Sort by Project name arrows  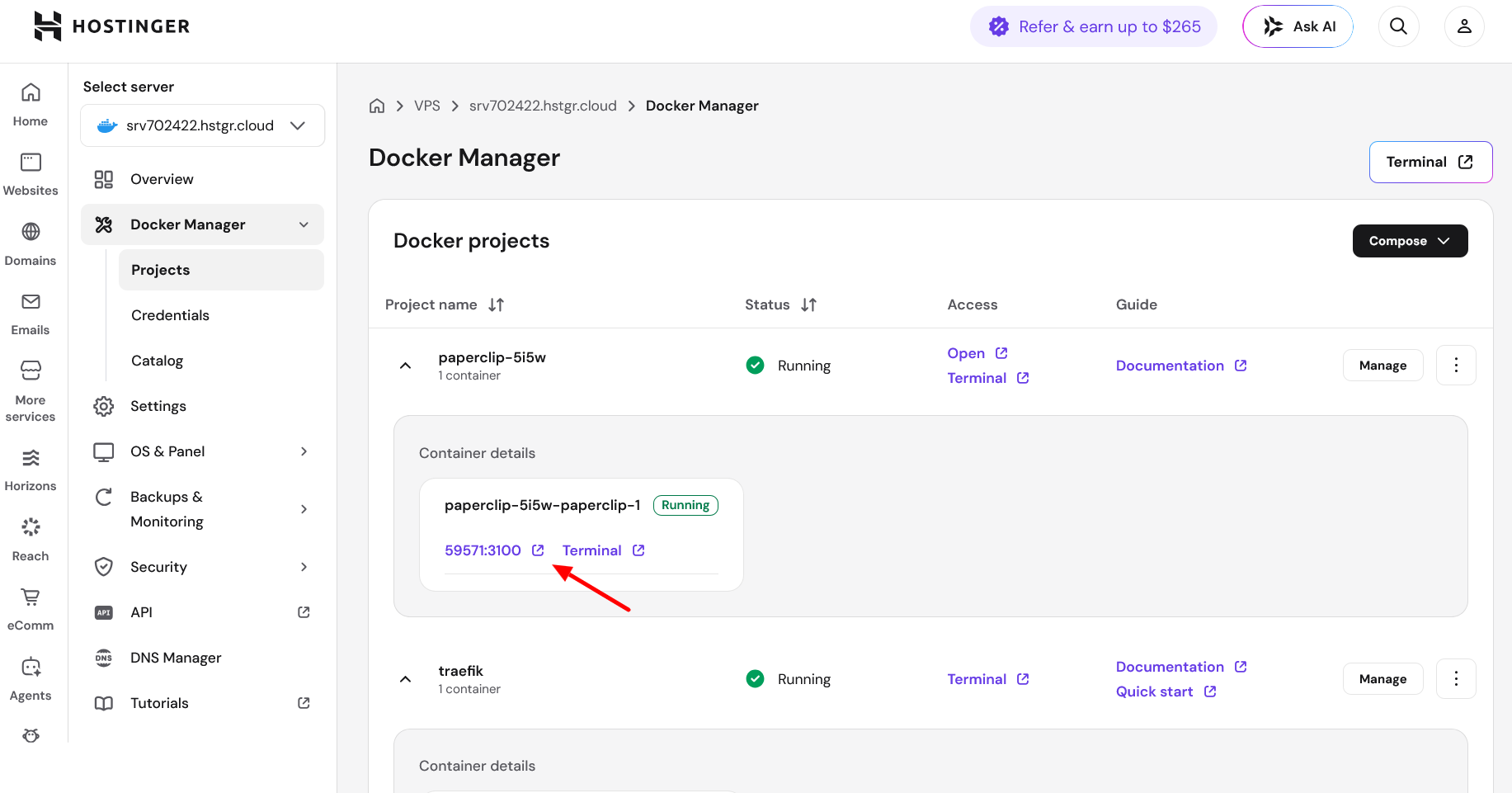point(496,304)
